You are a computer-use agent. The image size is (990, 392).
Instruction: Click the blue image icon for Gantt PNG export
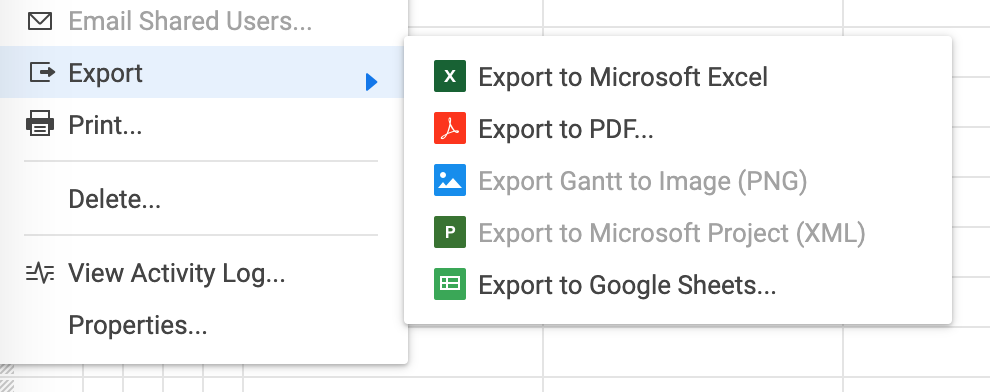point(450,180)
